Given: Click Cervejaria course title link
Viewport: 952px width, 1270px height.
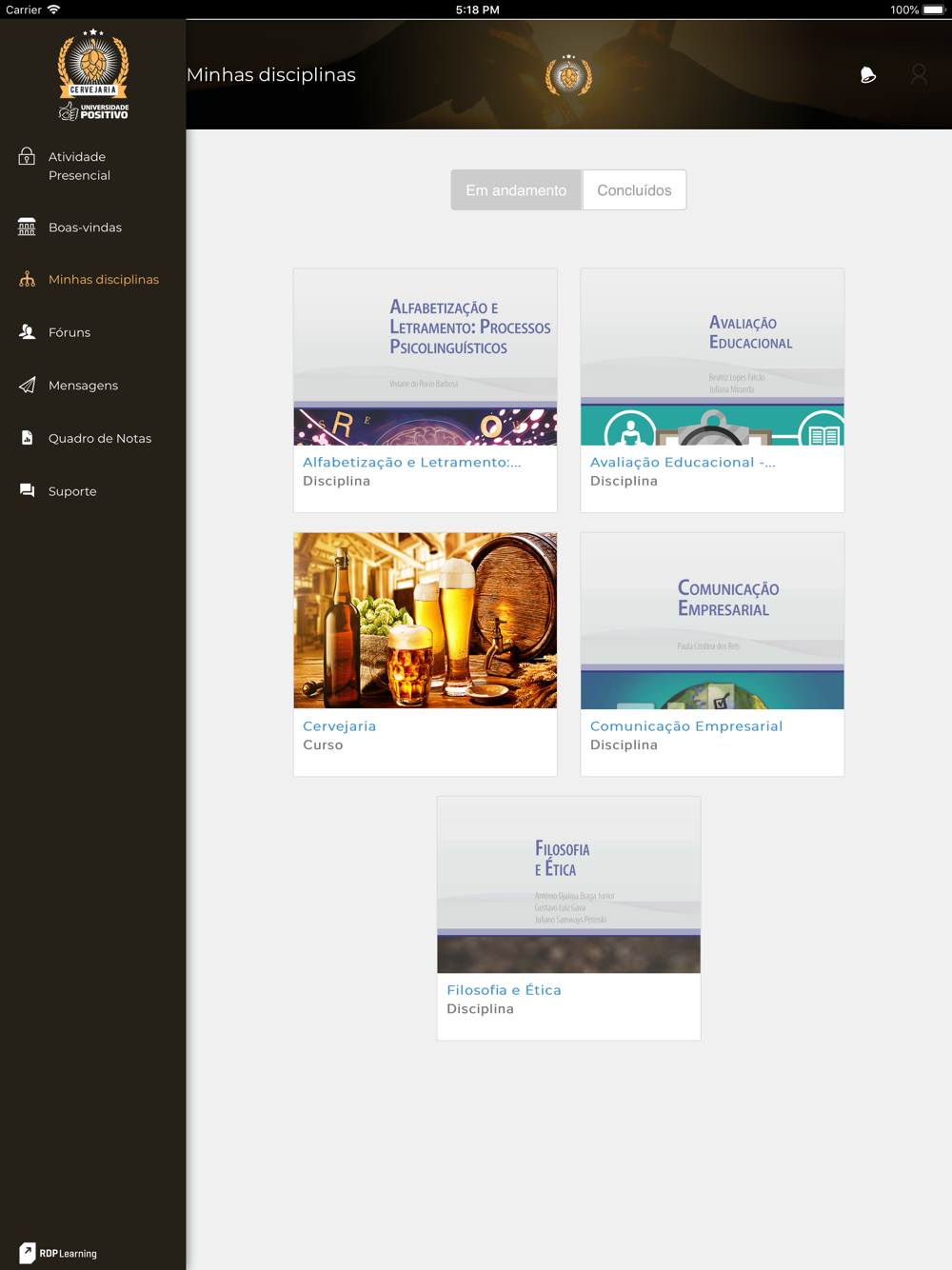Looking at the screenshot, I should [x=340, y=725].
